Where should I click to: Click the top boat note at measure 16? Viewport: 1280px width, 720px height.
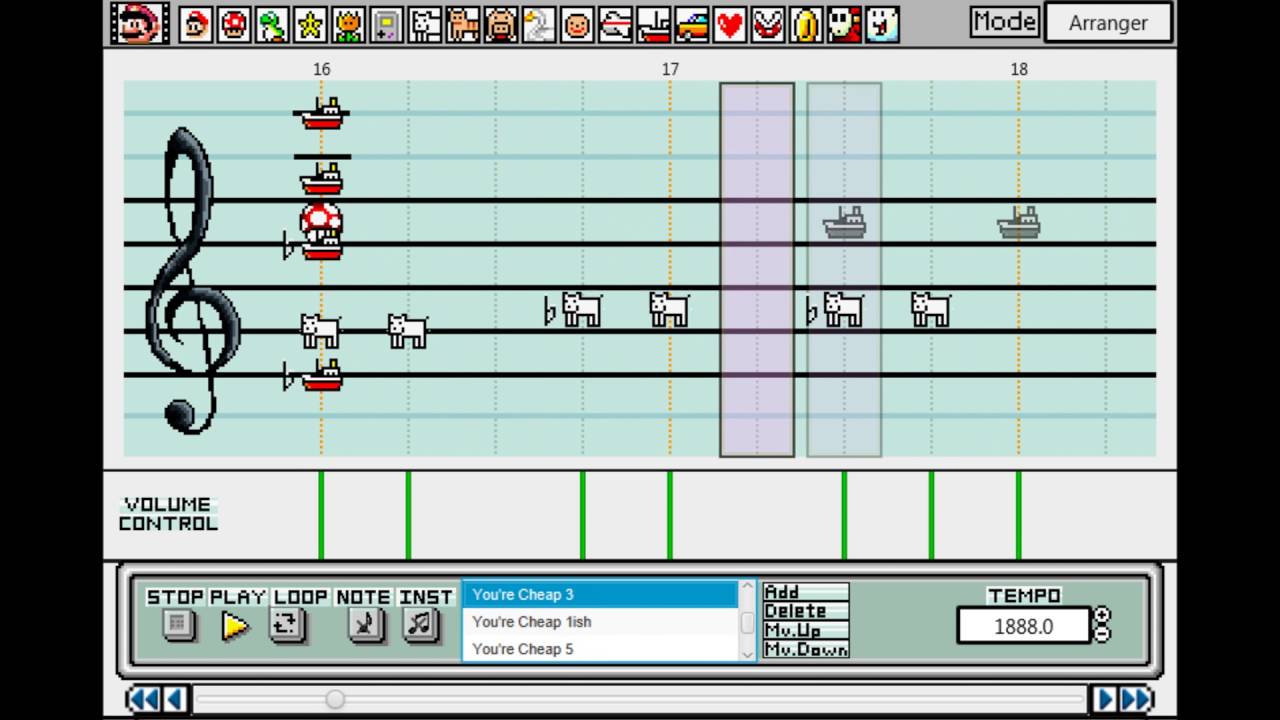(x=321, y=113)
